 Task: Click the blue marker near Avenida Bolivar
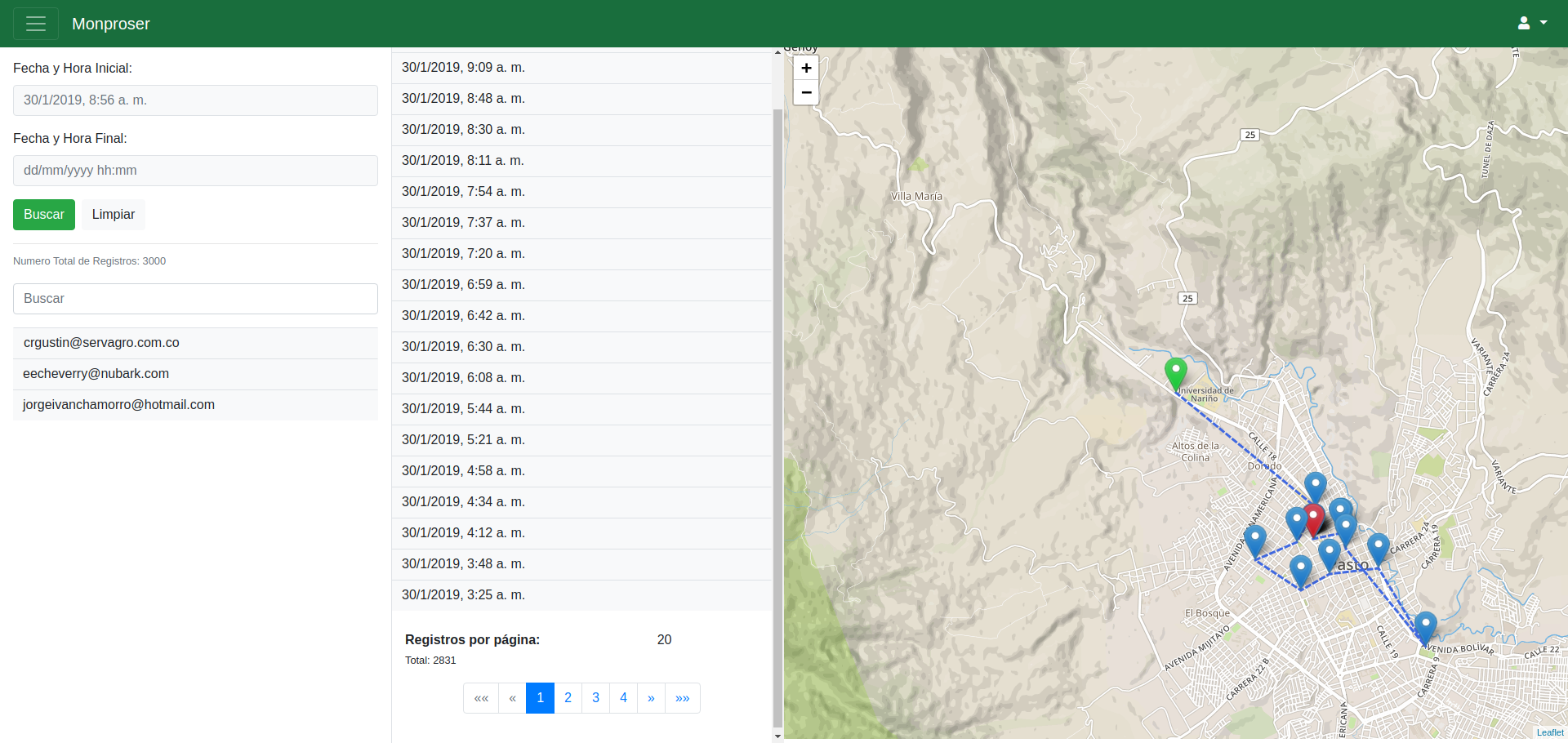[1425, 626]
